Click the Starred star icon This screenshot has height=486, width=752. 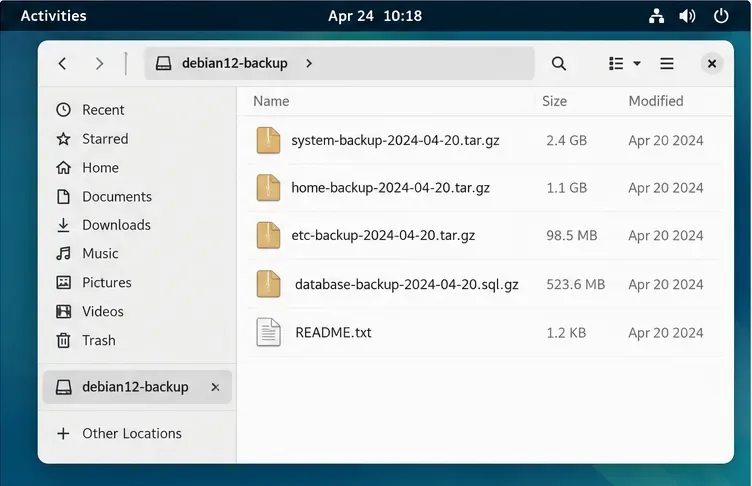point(63,139)
